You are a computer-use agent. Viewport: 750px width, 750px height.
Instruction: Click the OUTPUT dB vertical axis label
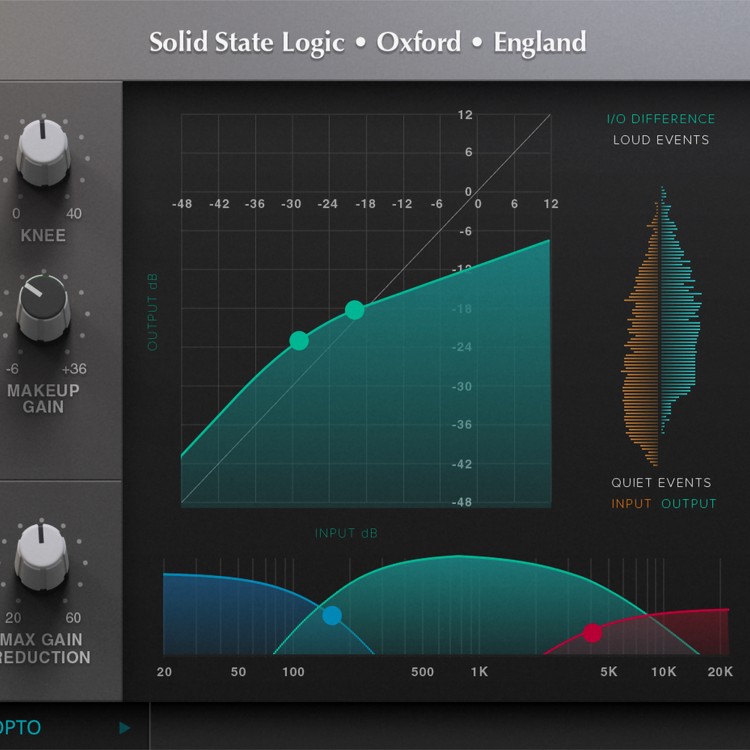(x=153, y=312)
